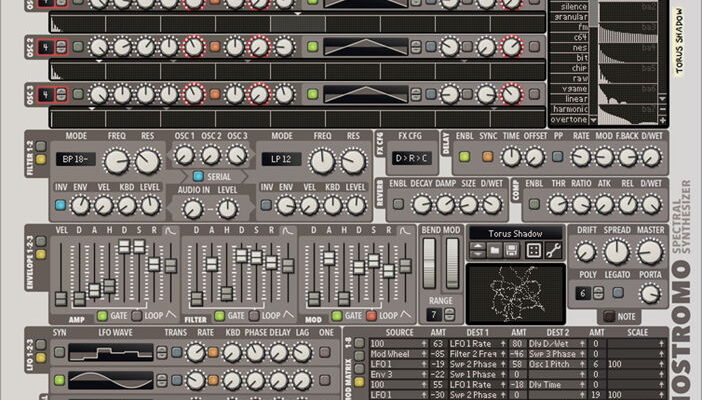The width and height of the screenshot is (702, 400).
Task: Toggle the filter SERIAL routing switch
Action: [198, 176]
